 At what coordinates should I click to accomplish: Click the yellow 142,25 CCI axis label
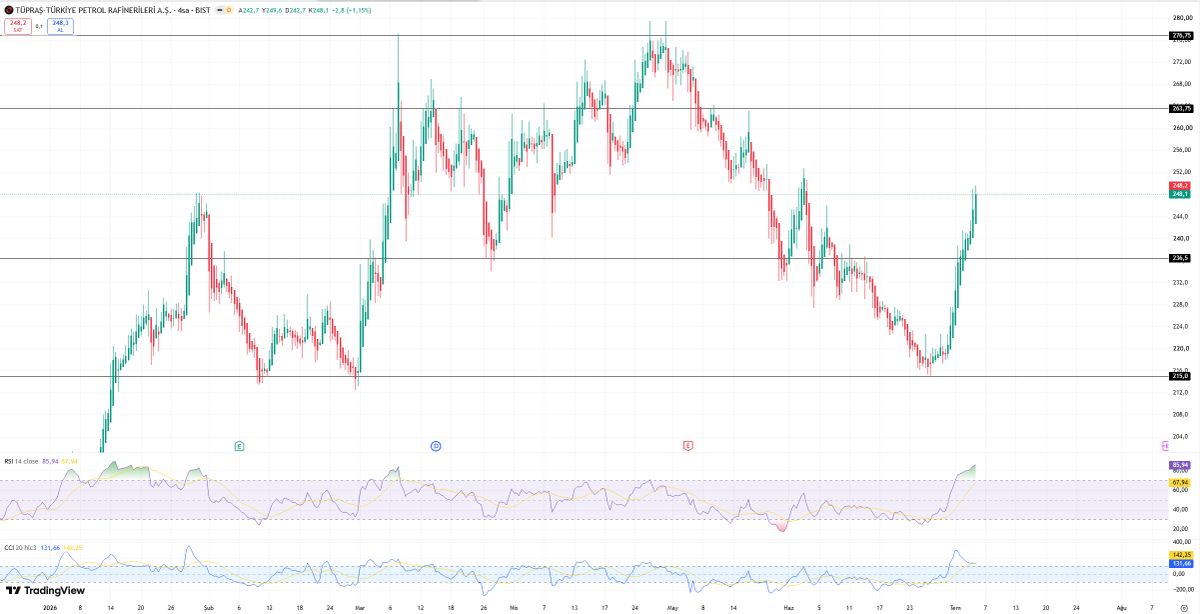1181,554
